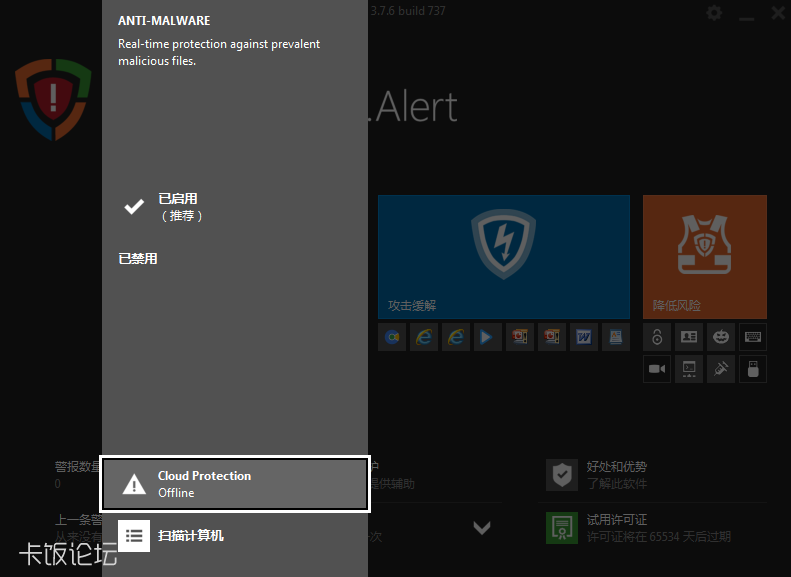Open the orange 降低风险 risk reduction tile
Image resolution: width=791 pixels, height=577 pixels.
coord(704,256)
